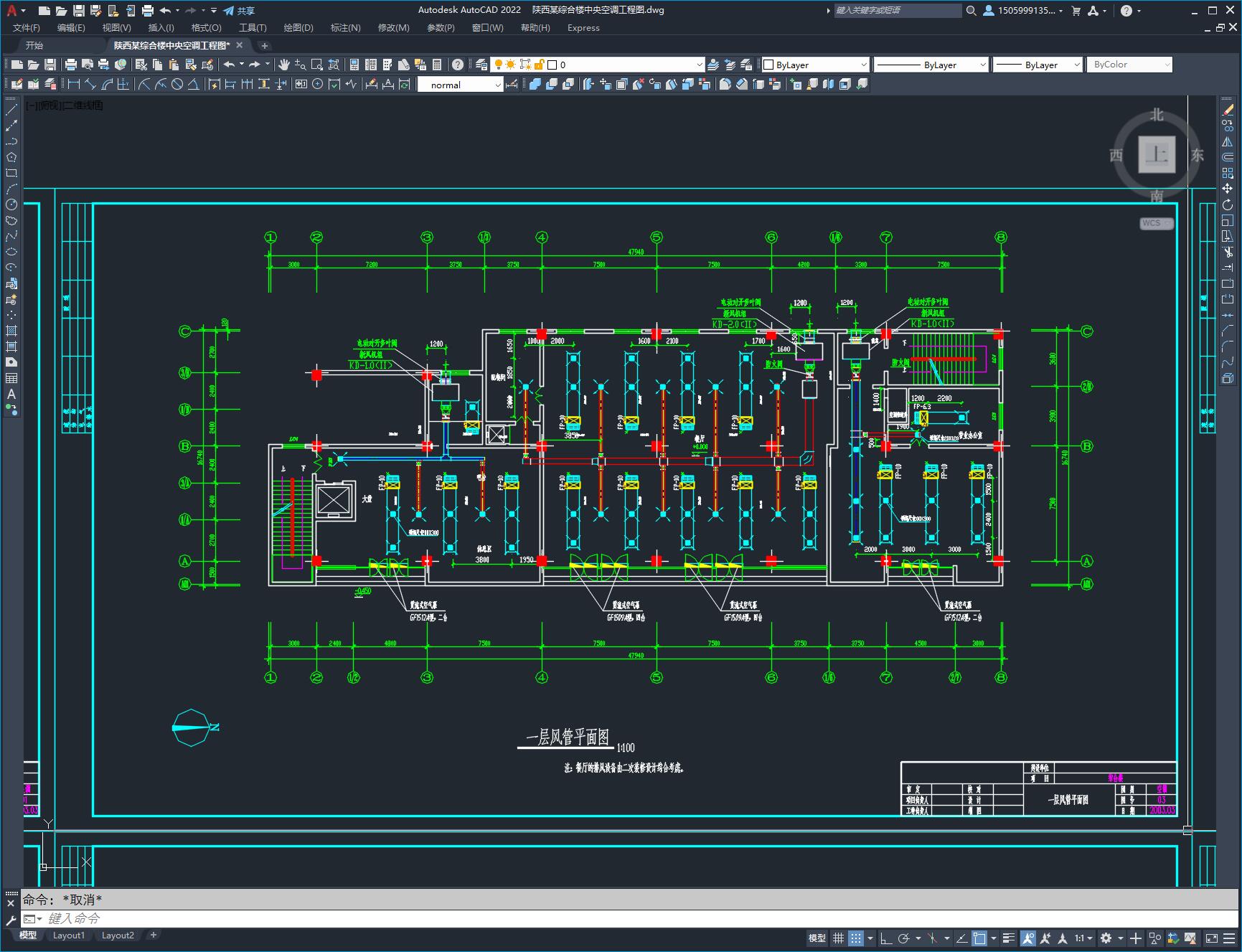Viewport: 1242px width, 952px height.
Task: Toggle lineweight display in status bar
Action: [x=1009, y=938]
